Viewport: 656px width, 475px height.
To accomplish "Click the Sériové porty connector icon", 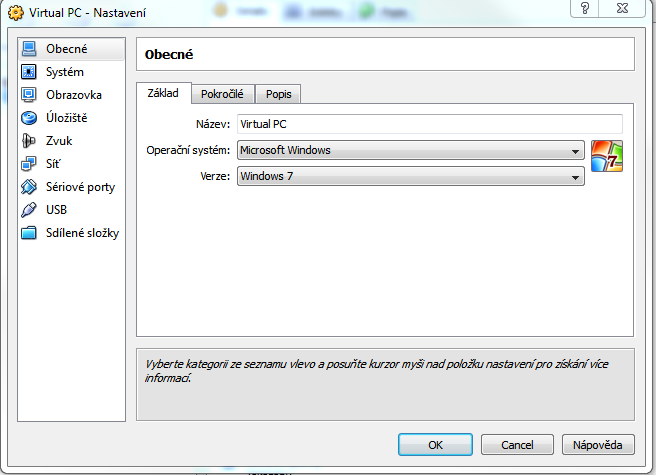I will coord(29,187).
